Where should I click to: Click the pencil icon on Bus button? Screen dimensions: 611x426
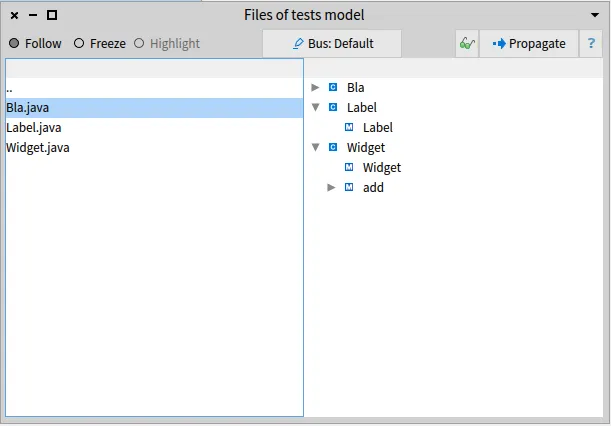(298, 43)
